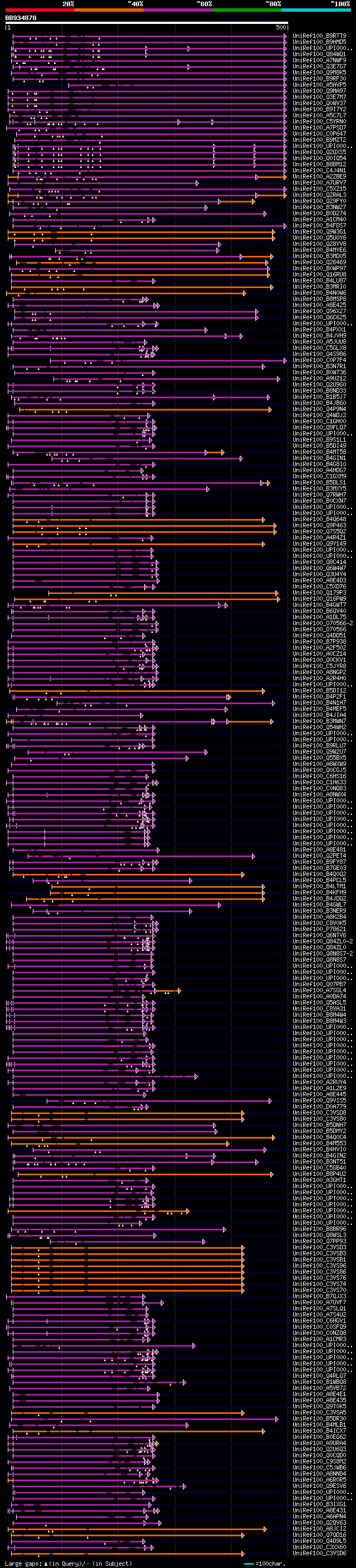Open UniRef100_C5YRN0 entry
The height and width of the screenshot is (1568, 356).
coord(319,121)
